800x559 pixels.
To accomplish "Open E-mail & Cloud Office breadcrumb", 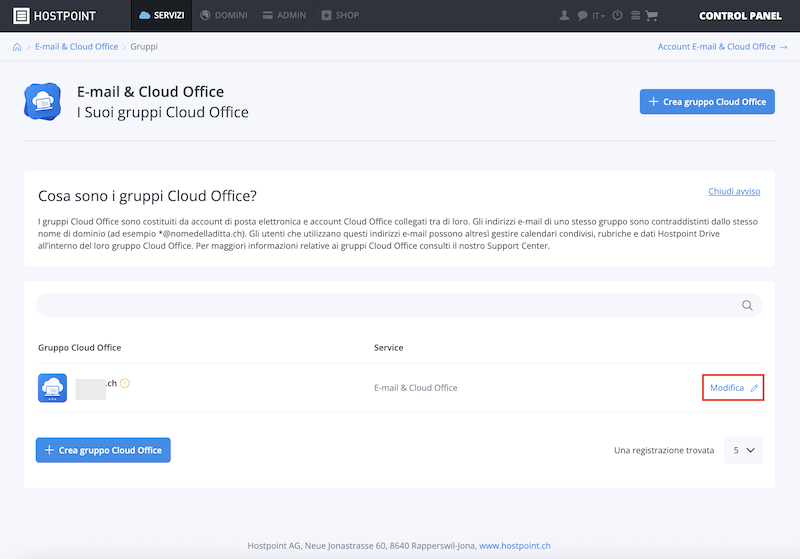I will [77, 46].
